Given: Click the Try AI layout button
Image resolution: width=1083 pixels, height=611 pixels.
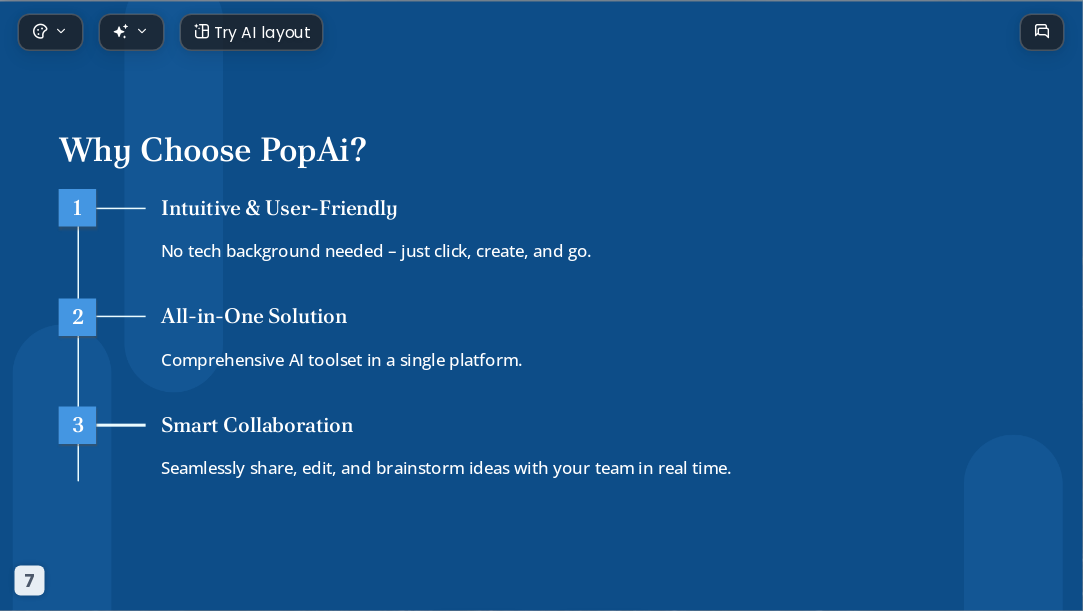Looking at the screenshot, I should 251,32.
